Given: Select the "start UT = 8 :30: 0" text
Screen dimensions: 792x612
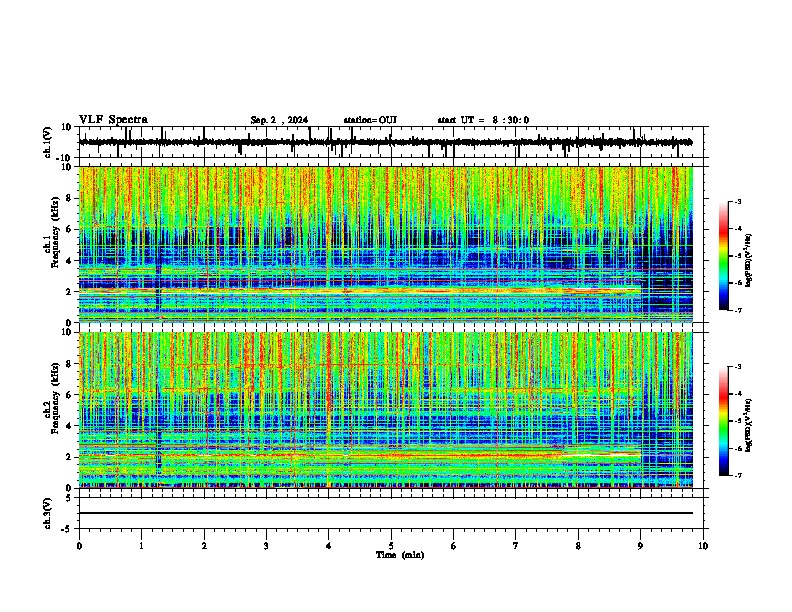Looking at the screenshot, I should tap(483, 120).
